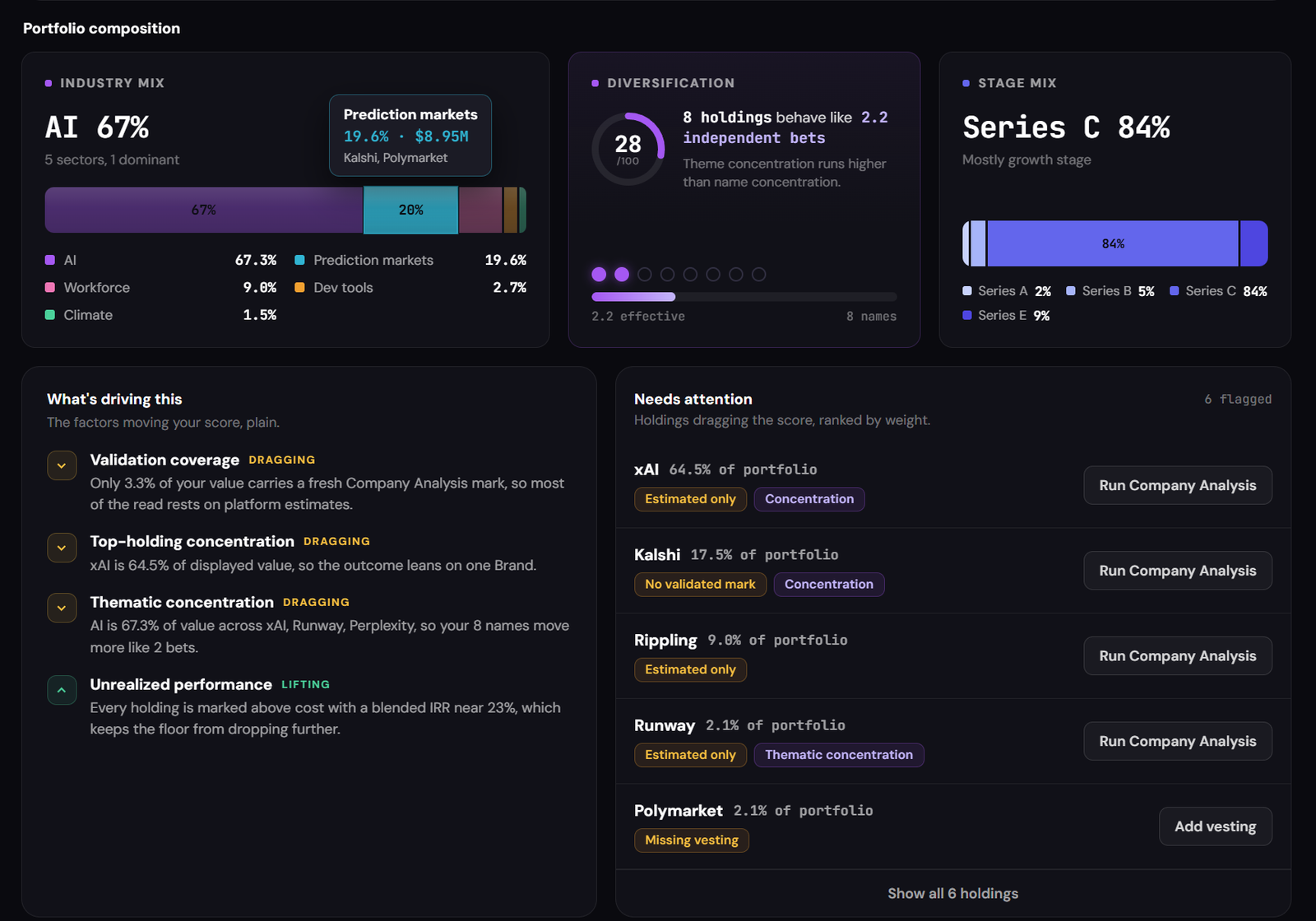Select the purple AI 67% bar segment
Viewport: 1316px width, 921px height.
tap(204, 210)
